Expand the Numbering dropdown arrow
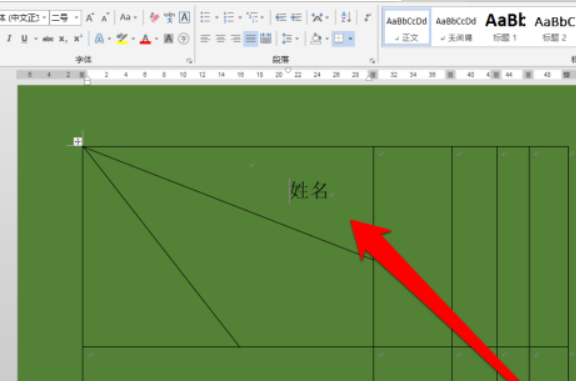 240,17
